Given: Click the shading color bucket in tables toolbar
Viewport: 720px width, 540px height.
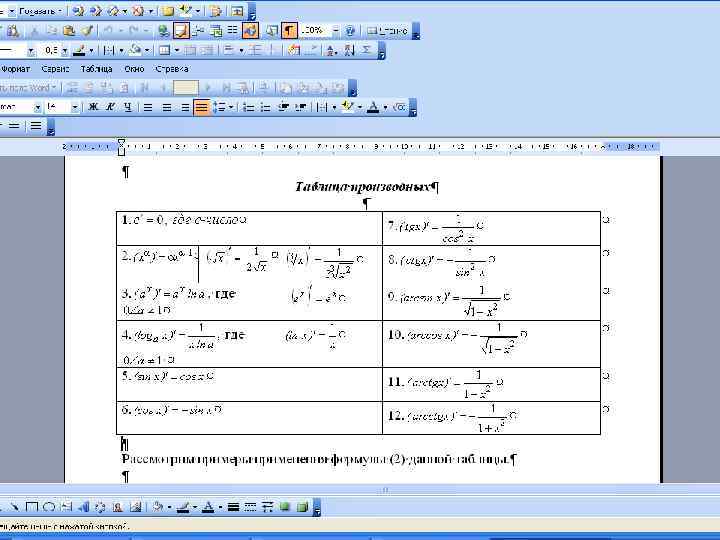Looking at the screenshot, I should pos(135,50).
